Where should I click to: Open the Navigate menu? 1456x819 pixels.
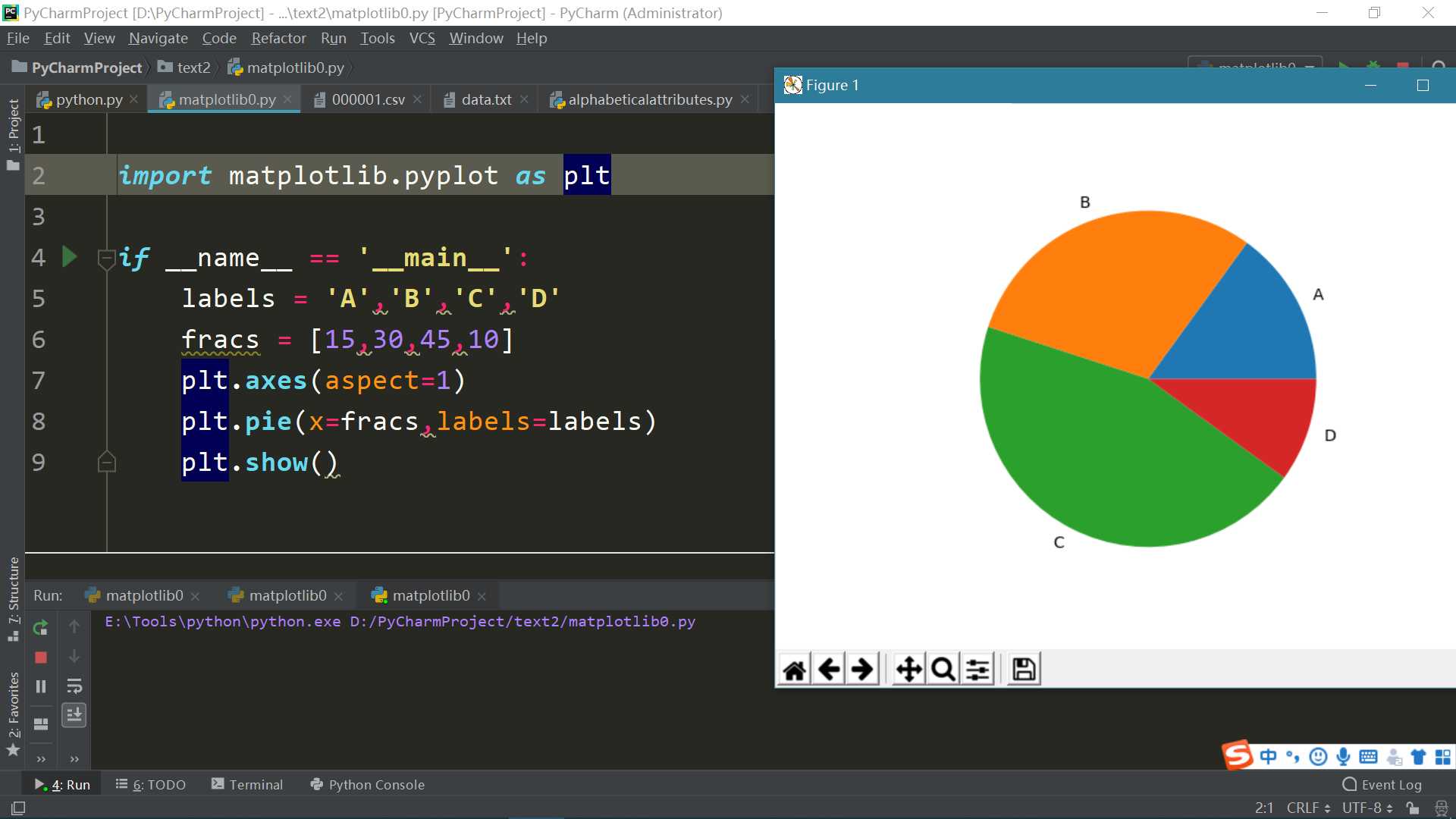point(158,38)
